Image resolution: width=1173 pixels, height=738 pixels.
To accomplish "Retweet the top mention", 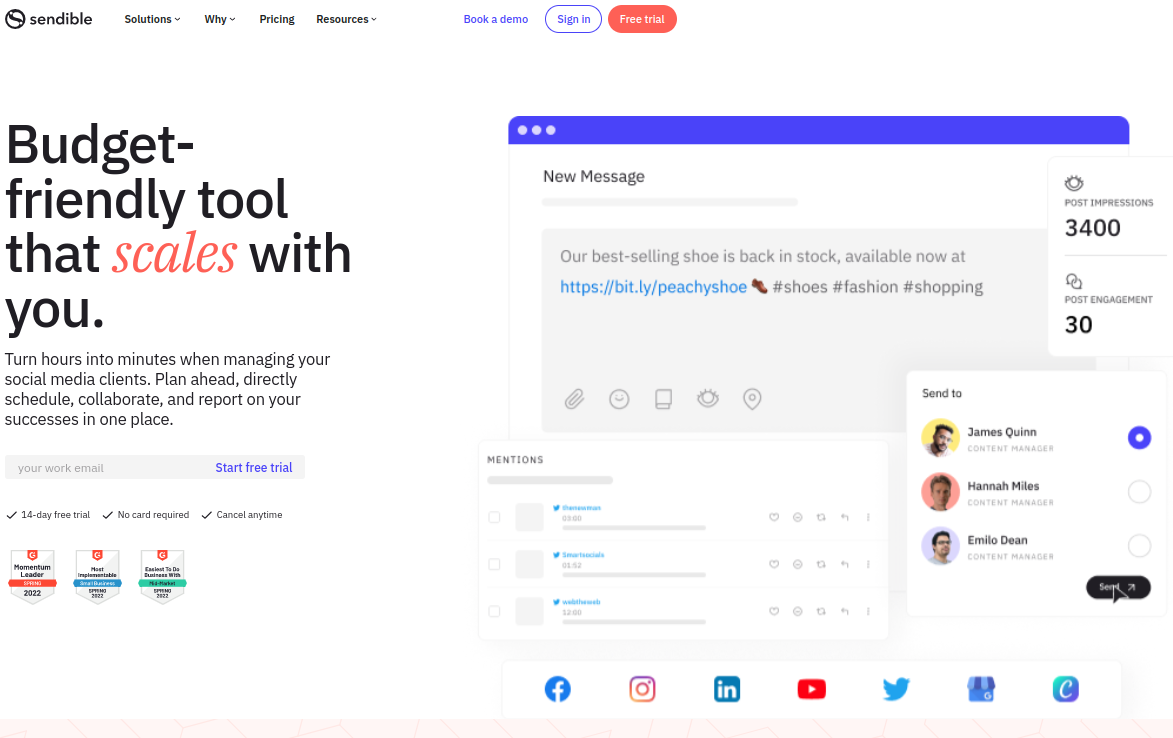I will tap(821, 517).
